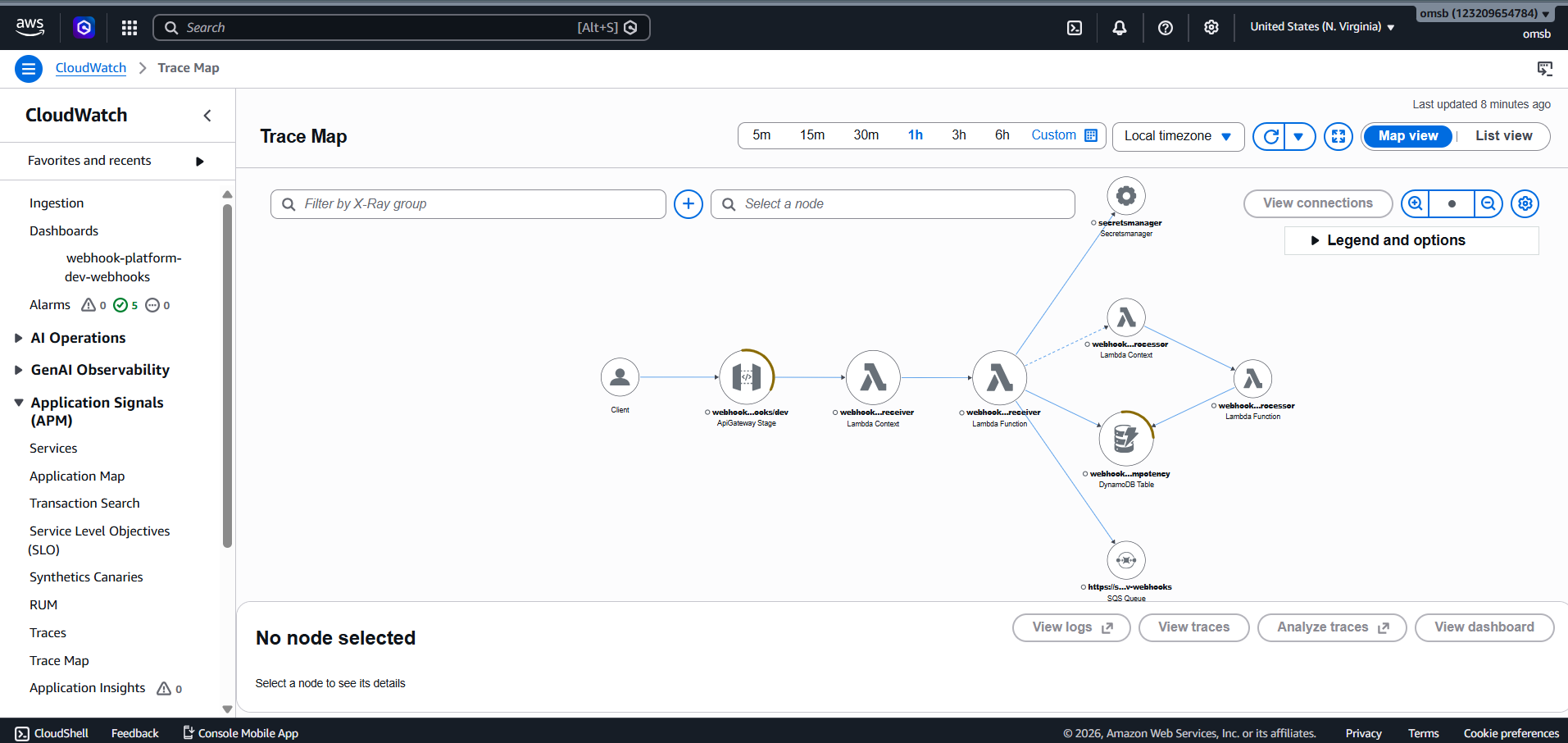Open the omsb account menu
Image resolution: width=1568 pixels, height=743 pixels.
(1484, 14)
